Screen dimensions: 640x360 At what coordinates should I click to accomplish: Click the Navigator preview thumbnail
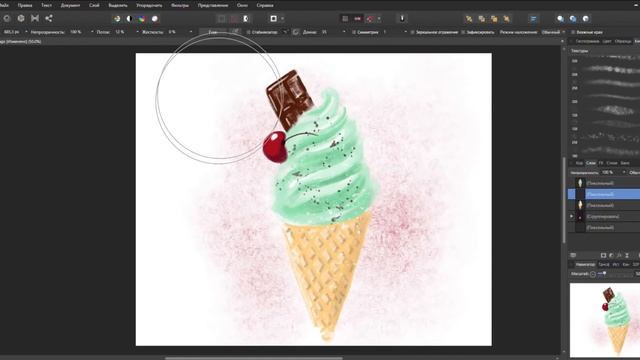click(x=605, y=320)
